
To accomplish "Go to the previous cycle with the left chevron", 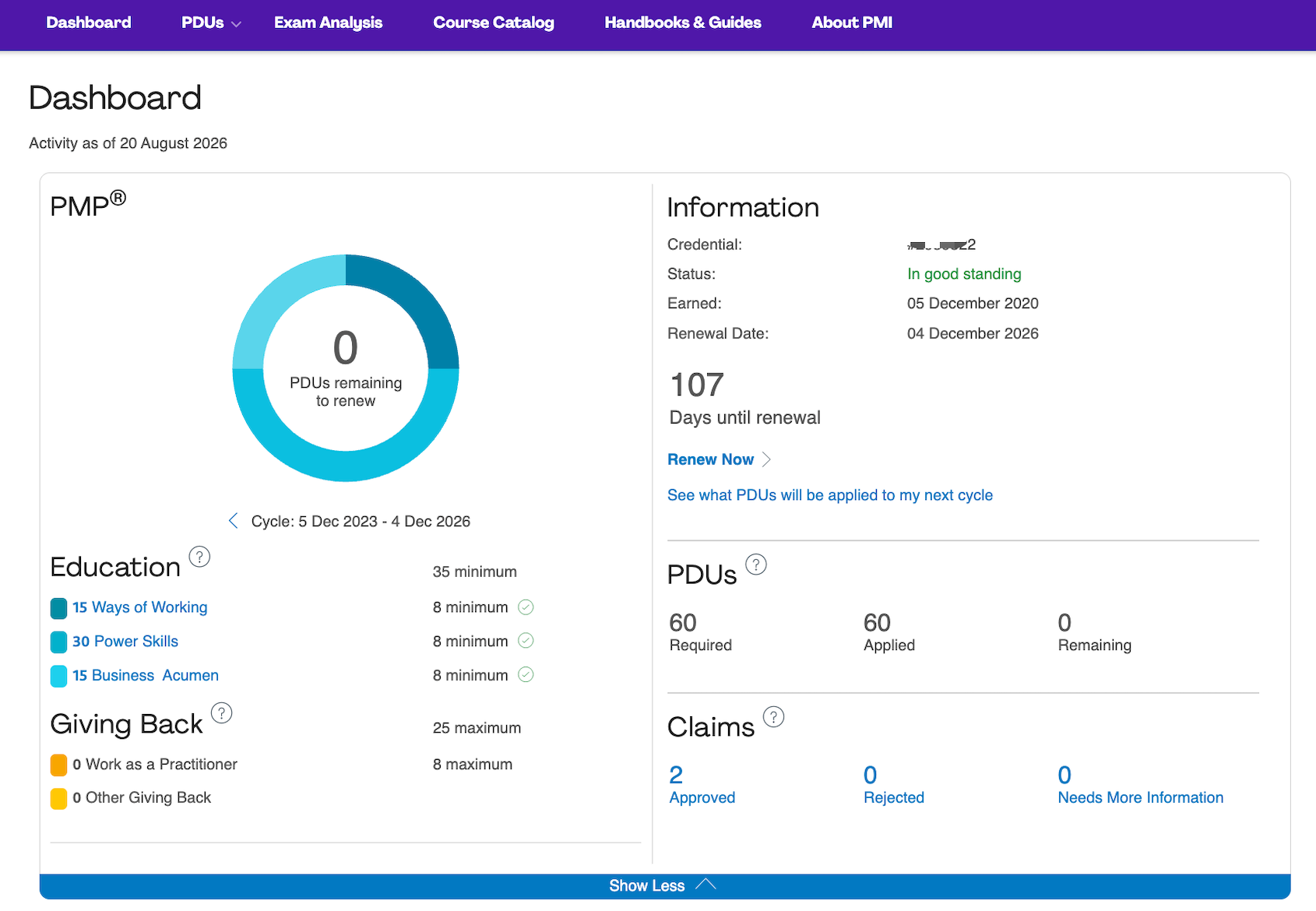I will click(233, 521).
